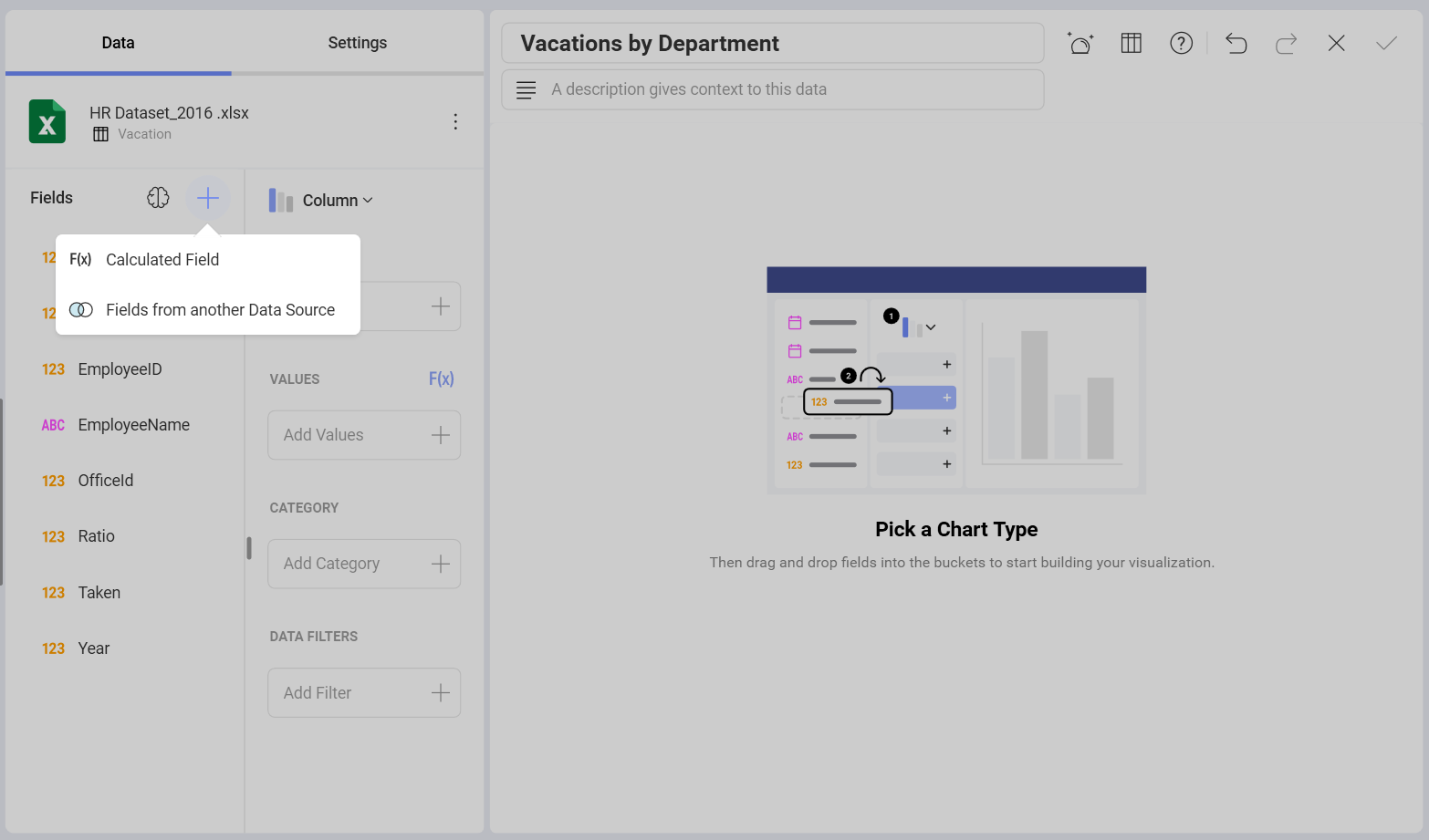Open the data table view icon

pos(1132,43)
